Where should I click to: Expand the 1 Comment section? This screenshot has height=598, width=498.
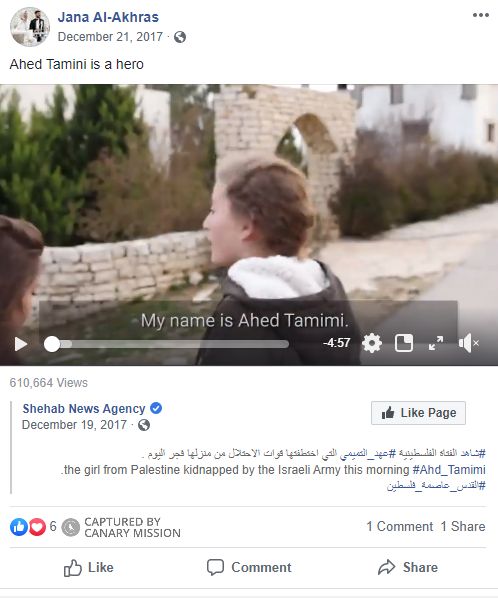pos(400,527)
